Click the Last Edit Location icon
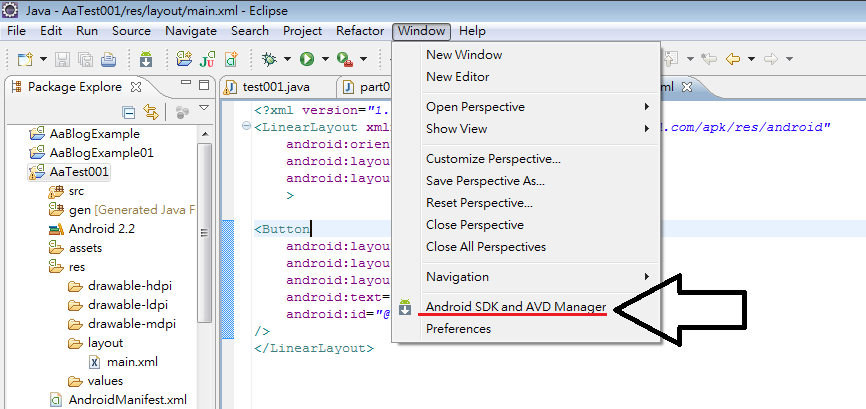 [x=709, y=59]
